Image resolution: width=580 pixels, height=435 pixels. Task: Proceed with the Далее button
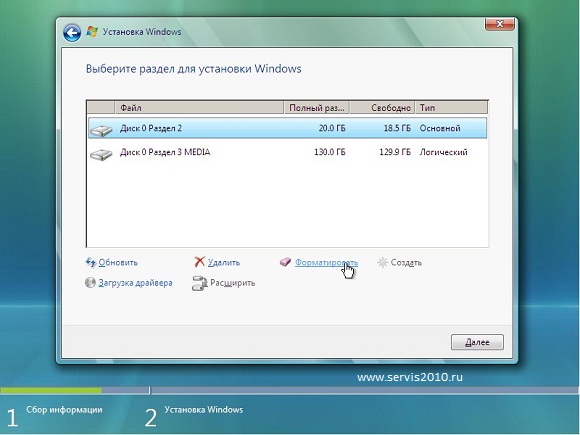click(477, 342)
